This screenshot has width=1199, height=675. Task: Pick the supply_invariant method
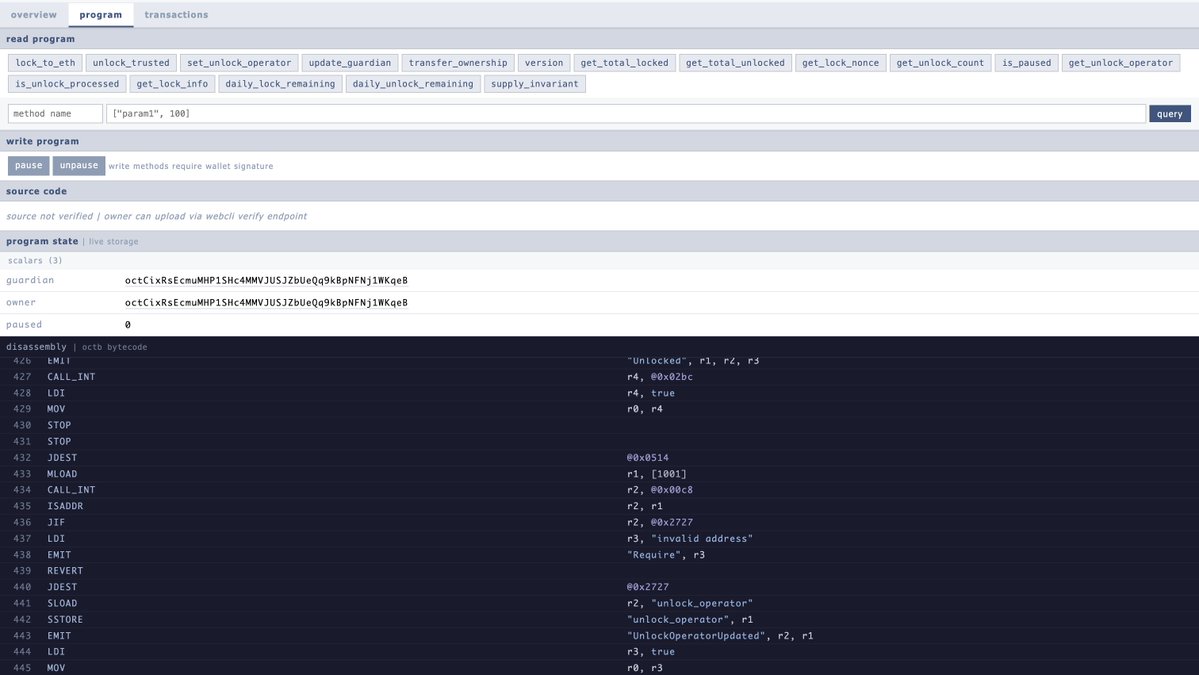tap(535, 84)
